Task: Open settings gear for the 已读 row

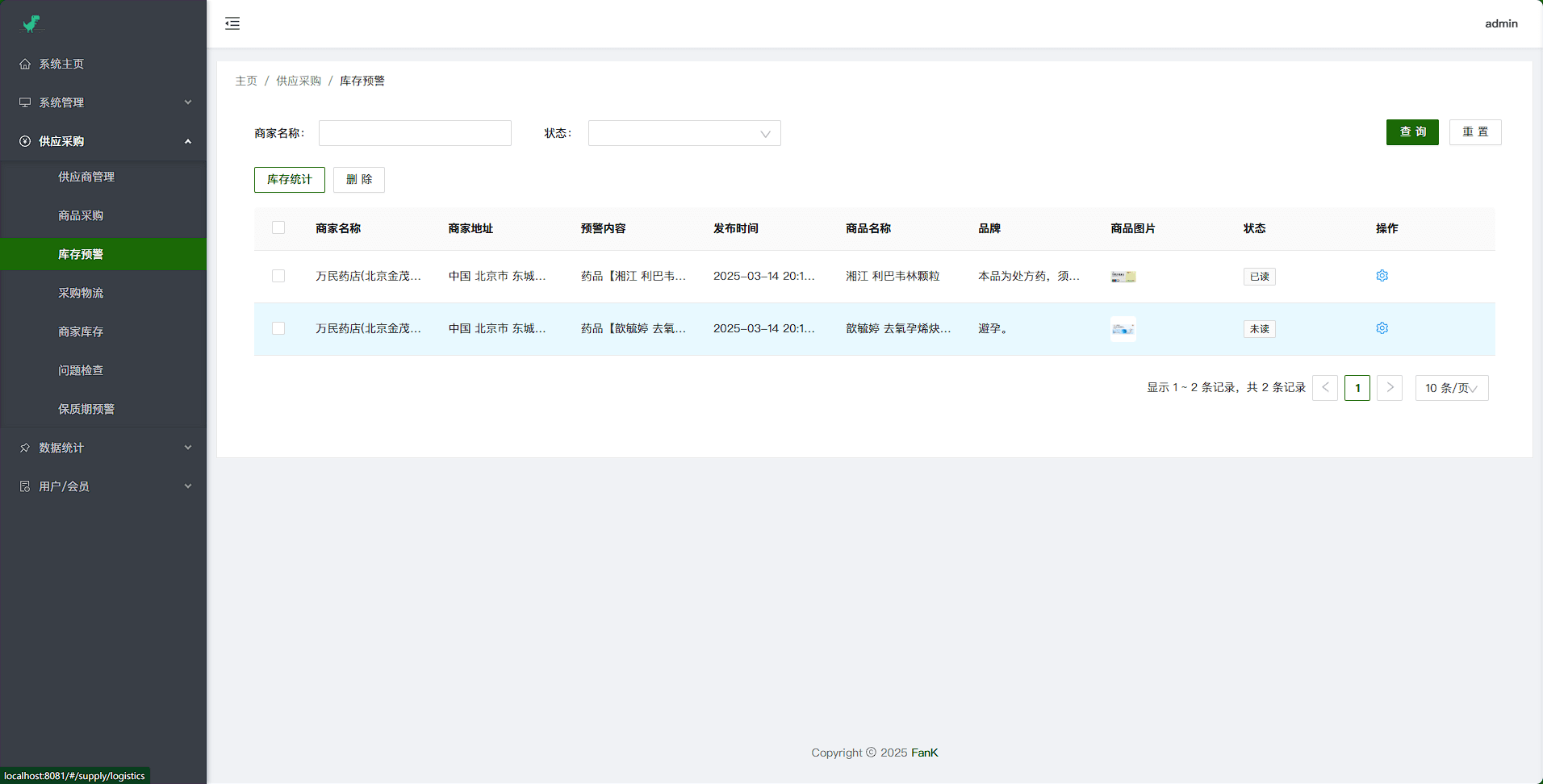Action: tap(1382, 276)
